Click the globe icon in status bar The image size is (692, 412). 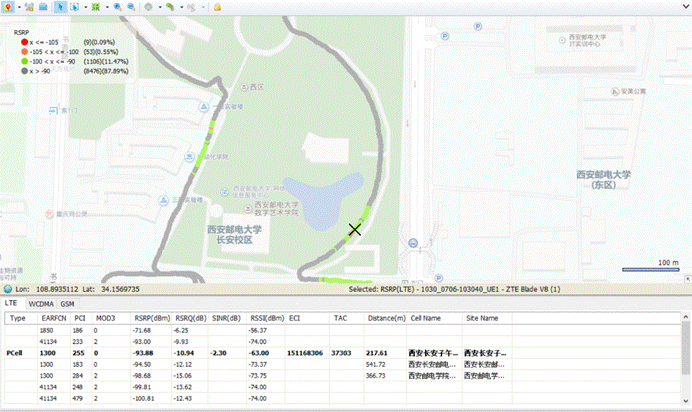[x=8, y=289]
